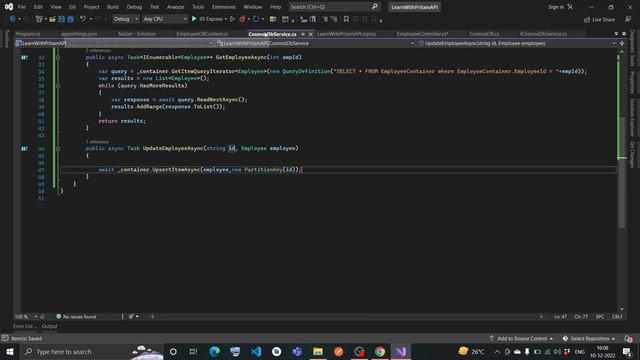Screen dimensions: 640x360
Task: Open the Analyze menu
Action: pos(175,7)
